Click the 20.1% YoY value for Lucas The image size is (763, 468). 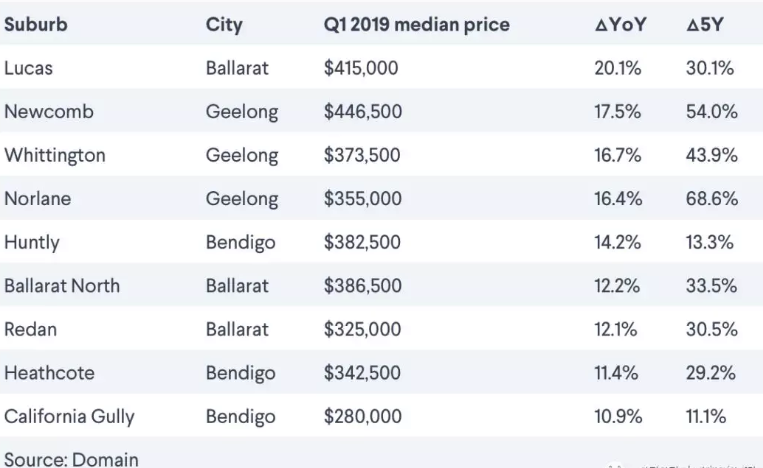(618, 68)
